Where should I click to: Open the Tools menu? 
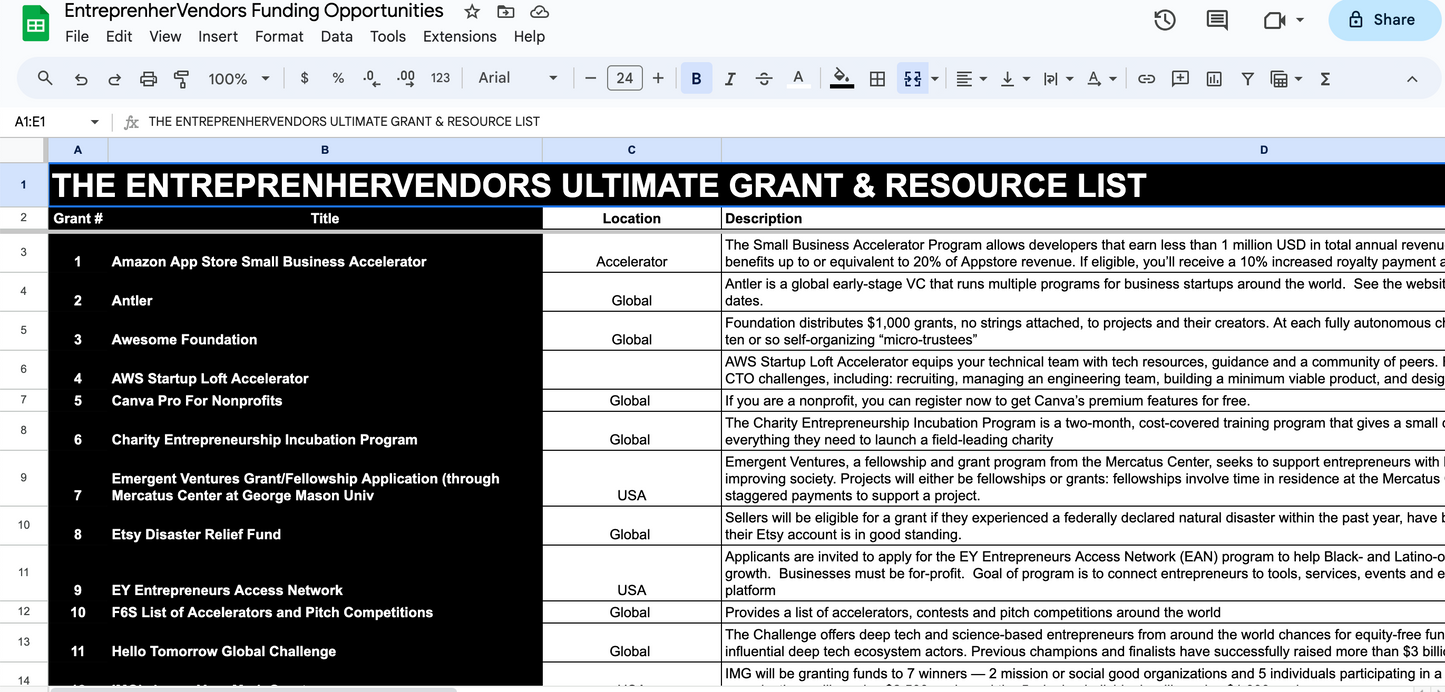[x=388, y=36]
